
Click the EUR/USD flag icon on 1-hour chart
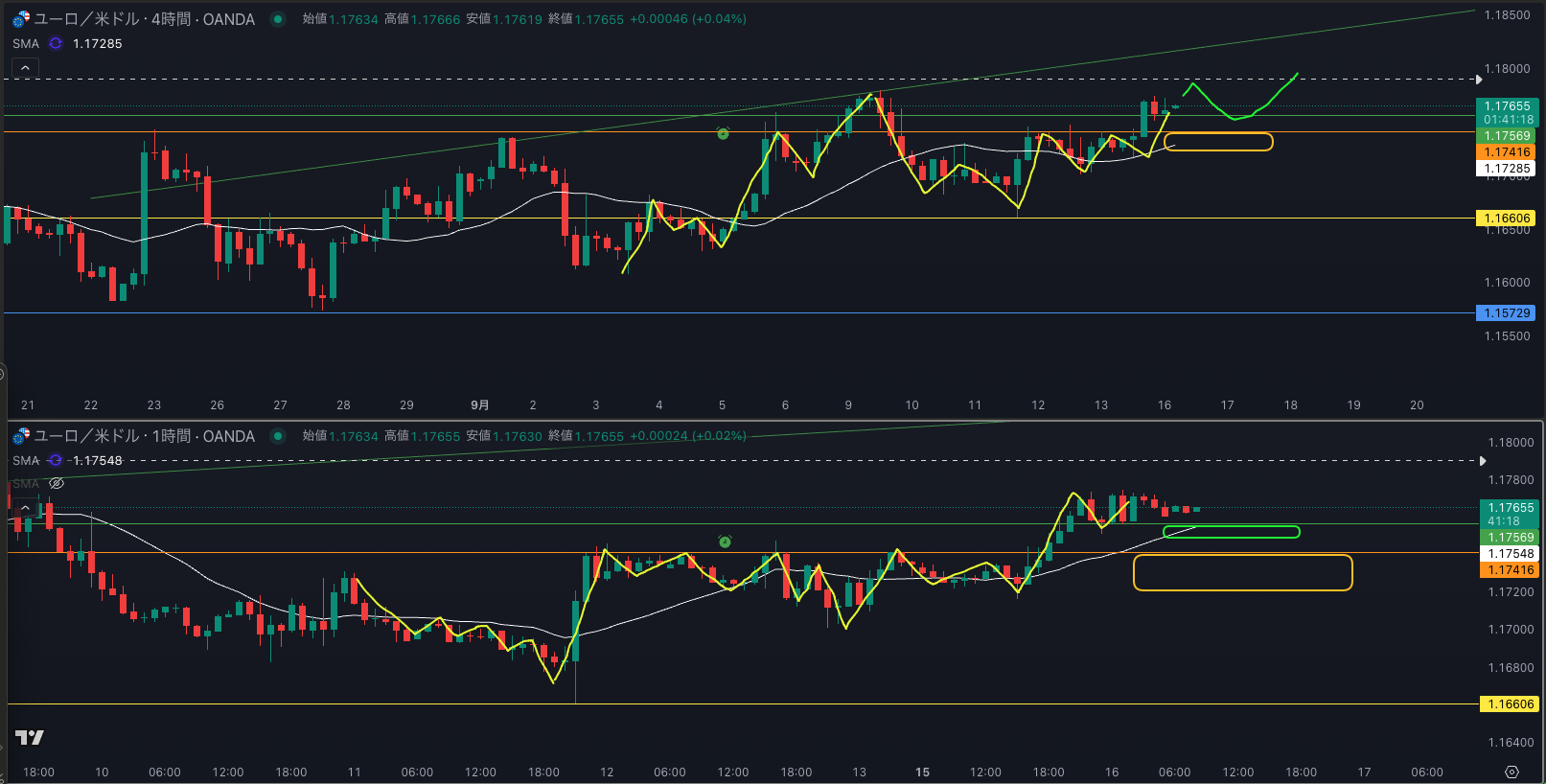[x=21, y=436]
